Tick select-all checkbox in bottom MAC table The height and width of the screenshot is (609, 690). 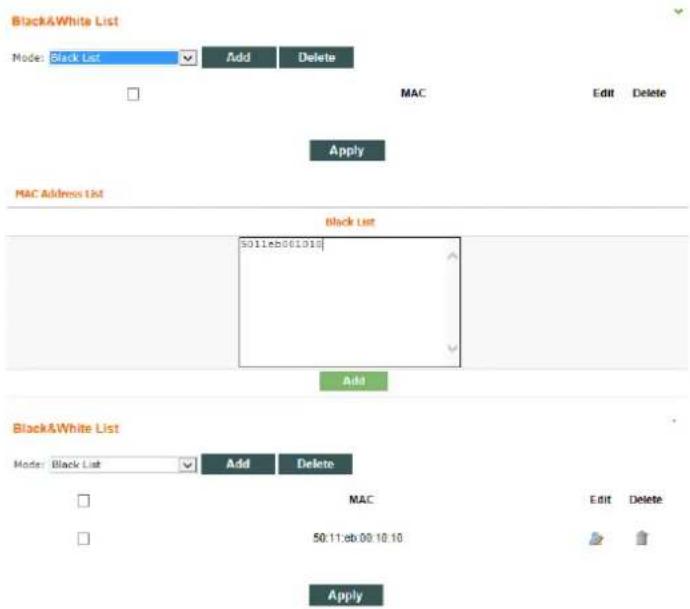click(84, 500)
